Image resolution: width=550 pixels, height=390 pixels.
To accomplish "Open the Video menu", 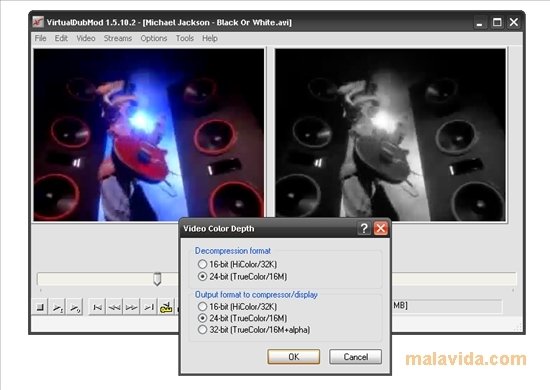I will (x=86, y=38).
